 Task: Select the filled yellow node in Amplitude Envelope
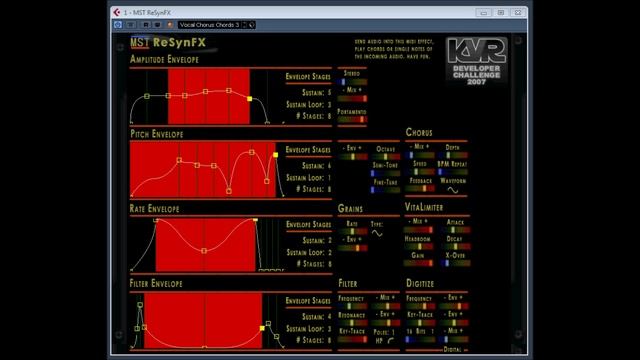(x=250, y=99)
